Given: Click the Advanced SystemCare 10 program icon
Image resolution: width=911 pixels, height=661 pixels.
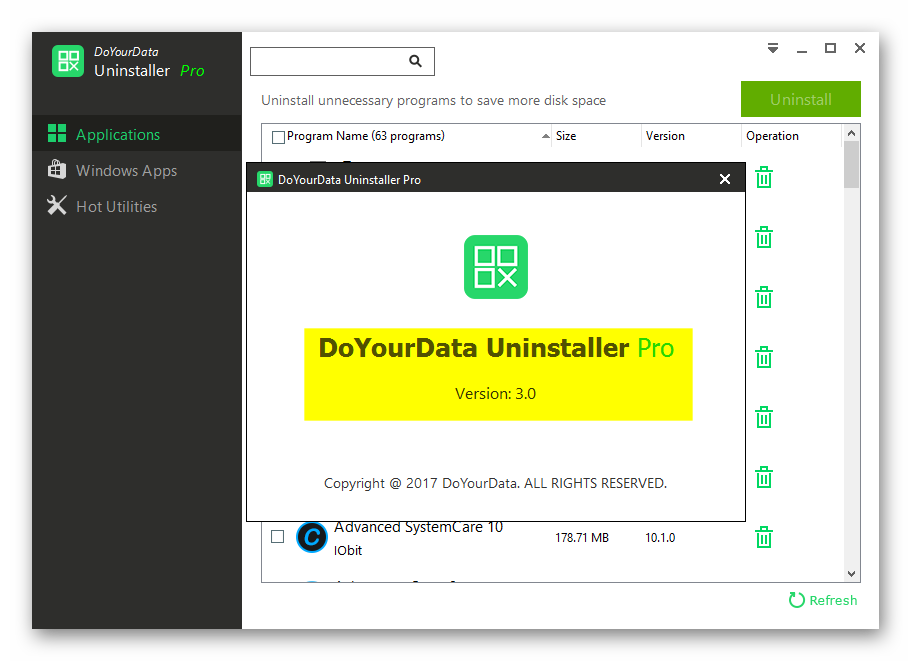Looking at the screenshot, I should pyautogui.click(x=312, y=537).
